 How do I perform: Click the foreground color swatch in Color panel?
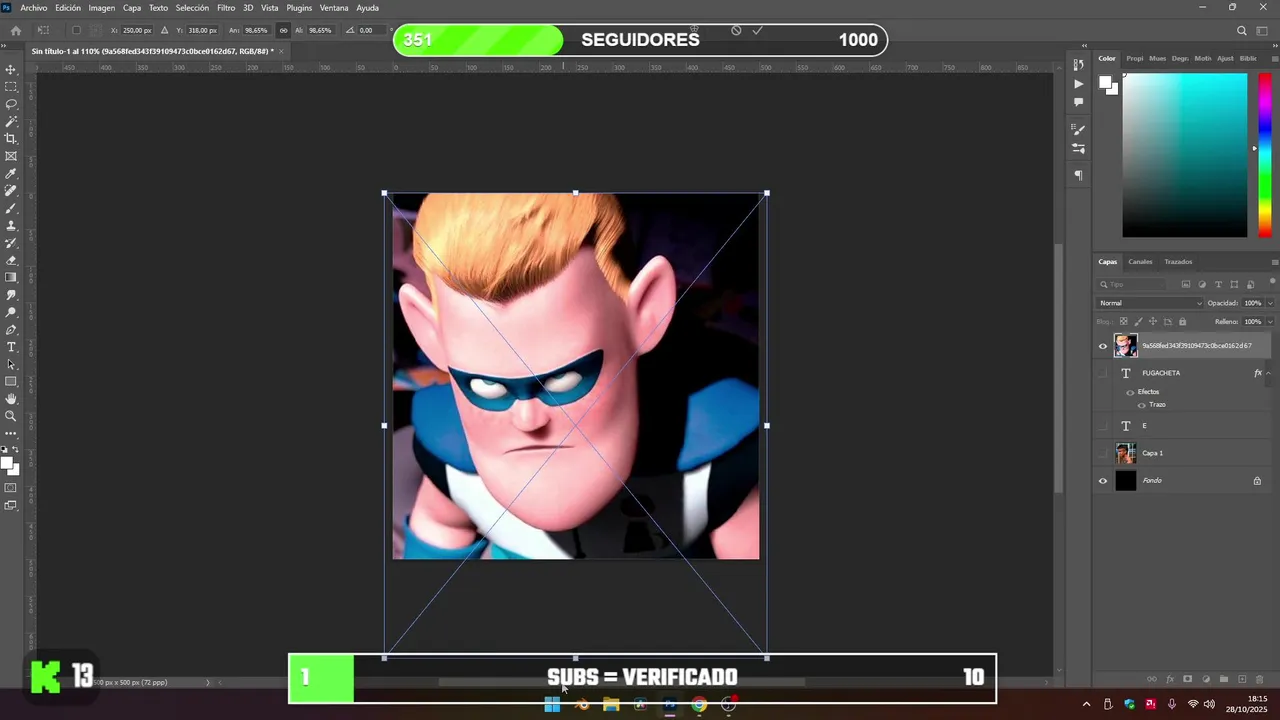click(x=1105, y=82)
